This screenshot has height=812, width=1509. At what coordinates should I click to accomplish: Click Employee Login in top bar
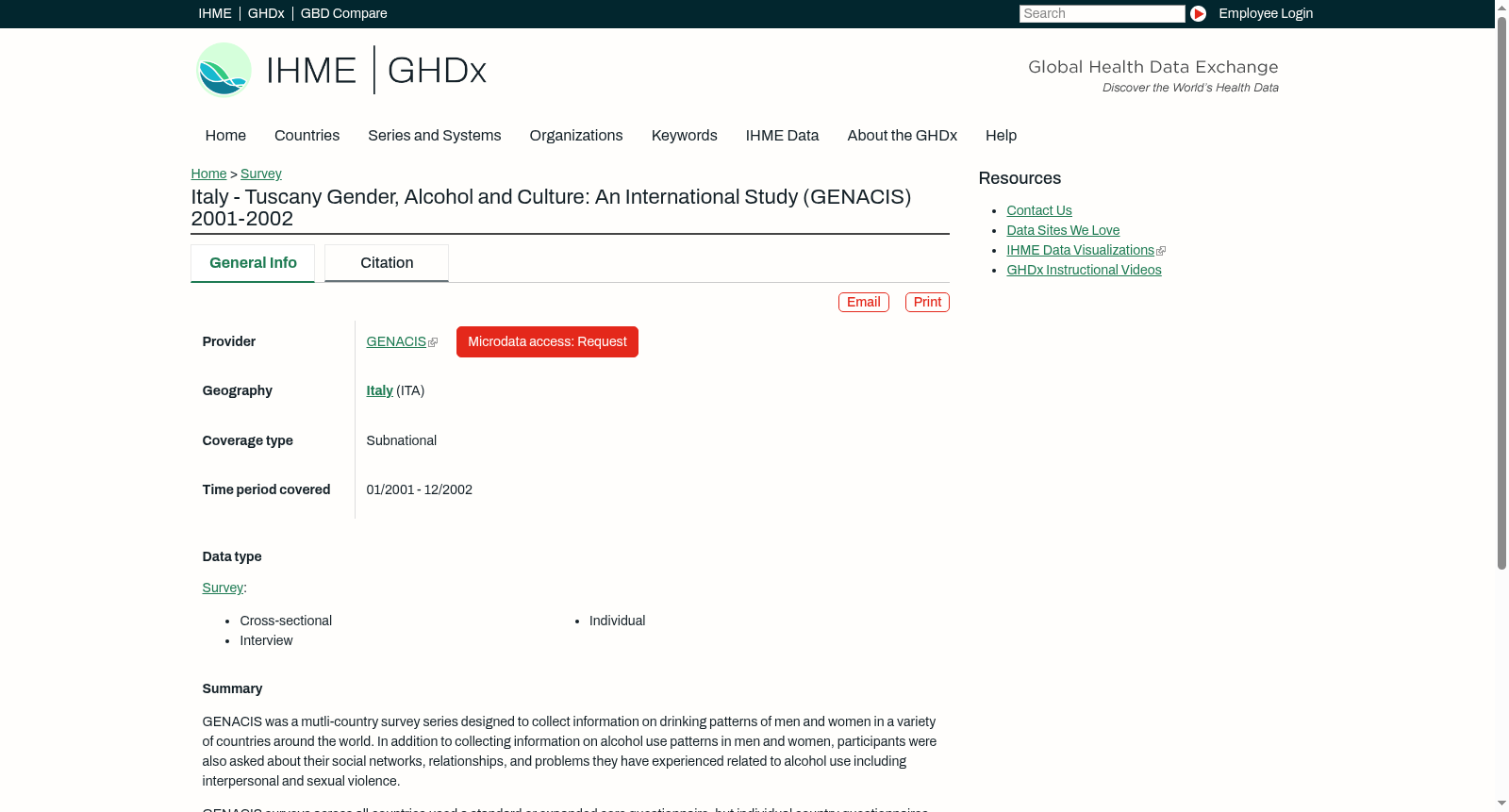[1266, 13]
